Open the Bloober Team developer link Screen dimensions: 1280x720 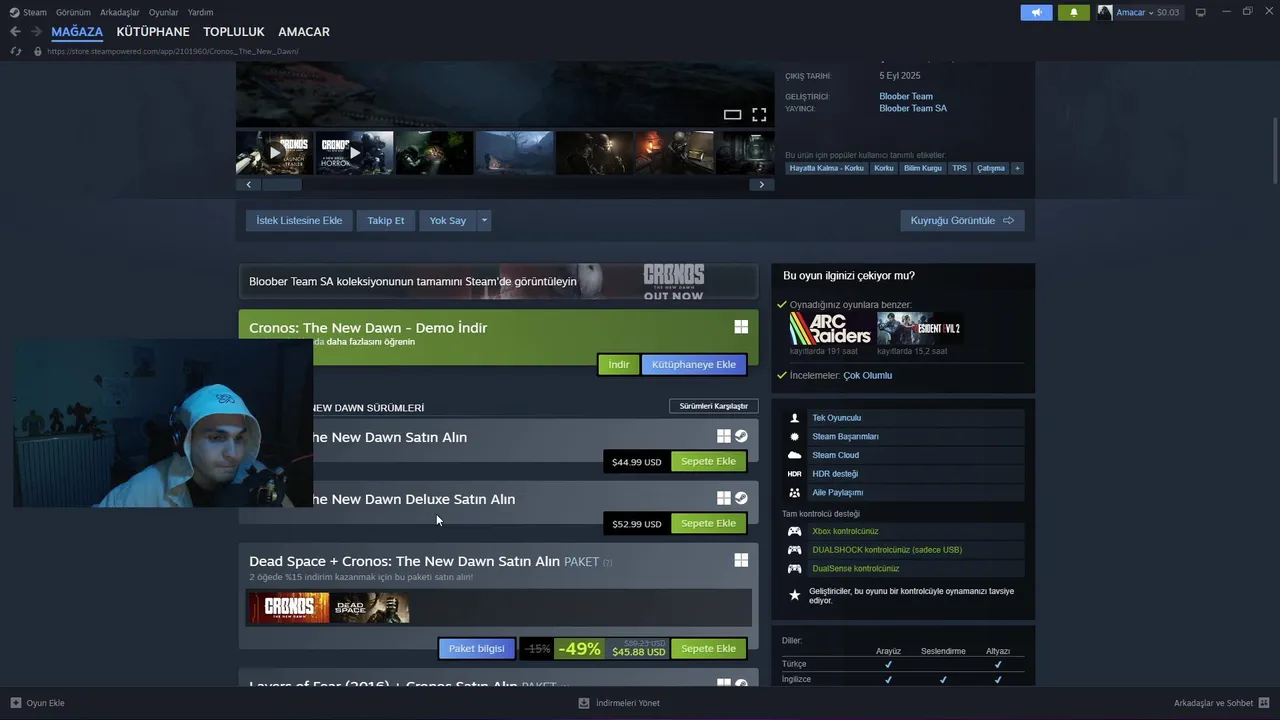(906, 97)
